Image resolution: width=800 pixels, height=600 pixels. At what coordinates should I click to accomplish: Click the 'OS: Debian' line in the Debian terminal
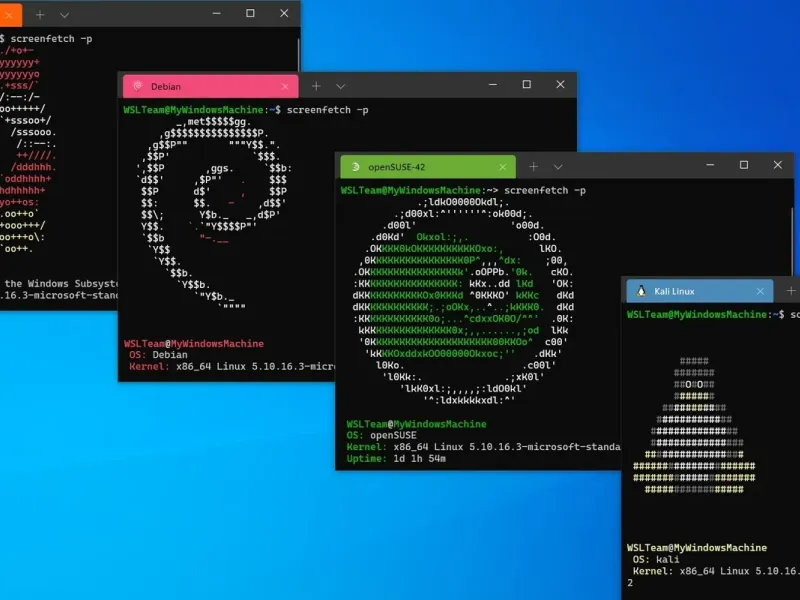point(158,355)
